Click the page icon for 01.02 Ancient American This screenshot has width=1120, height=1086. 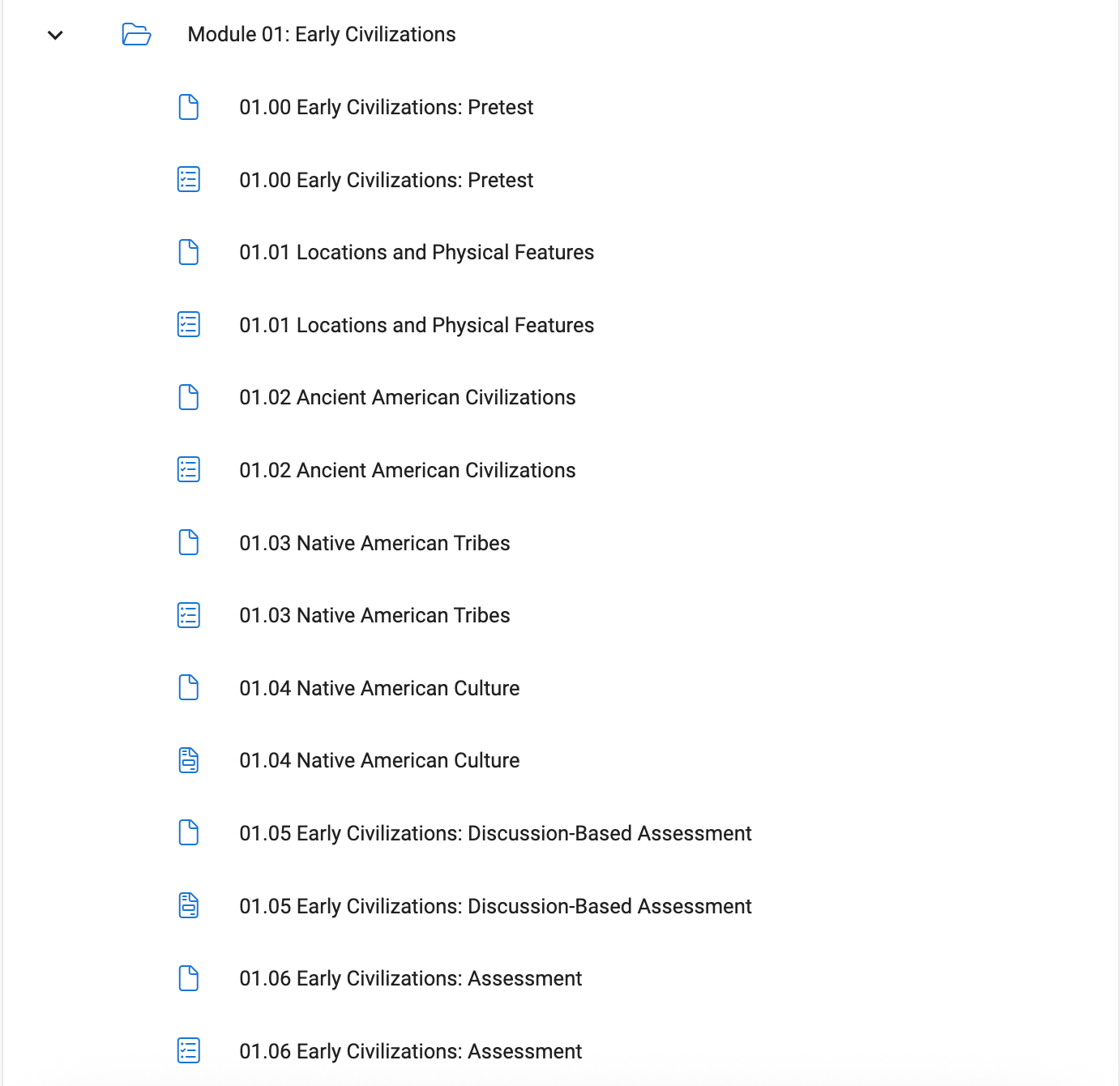coord(189,397)
